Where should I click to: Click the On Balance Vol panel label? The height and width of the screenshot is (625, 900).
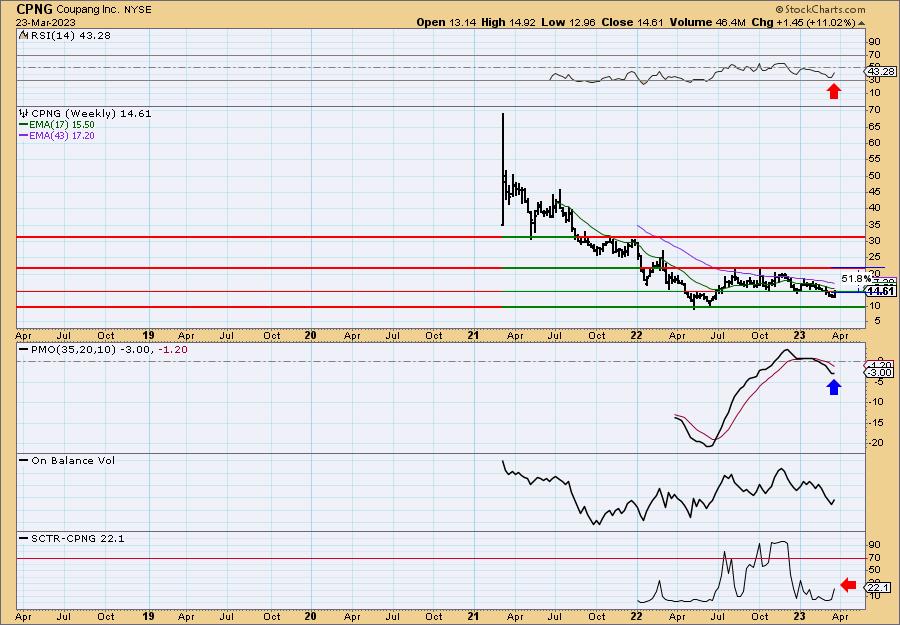click(x=73, y=460)
